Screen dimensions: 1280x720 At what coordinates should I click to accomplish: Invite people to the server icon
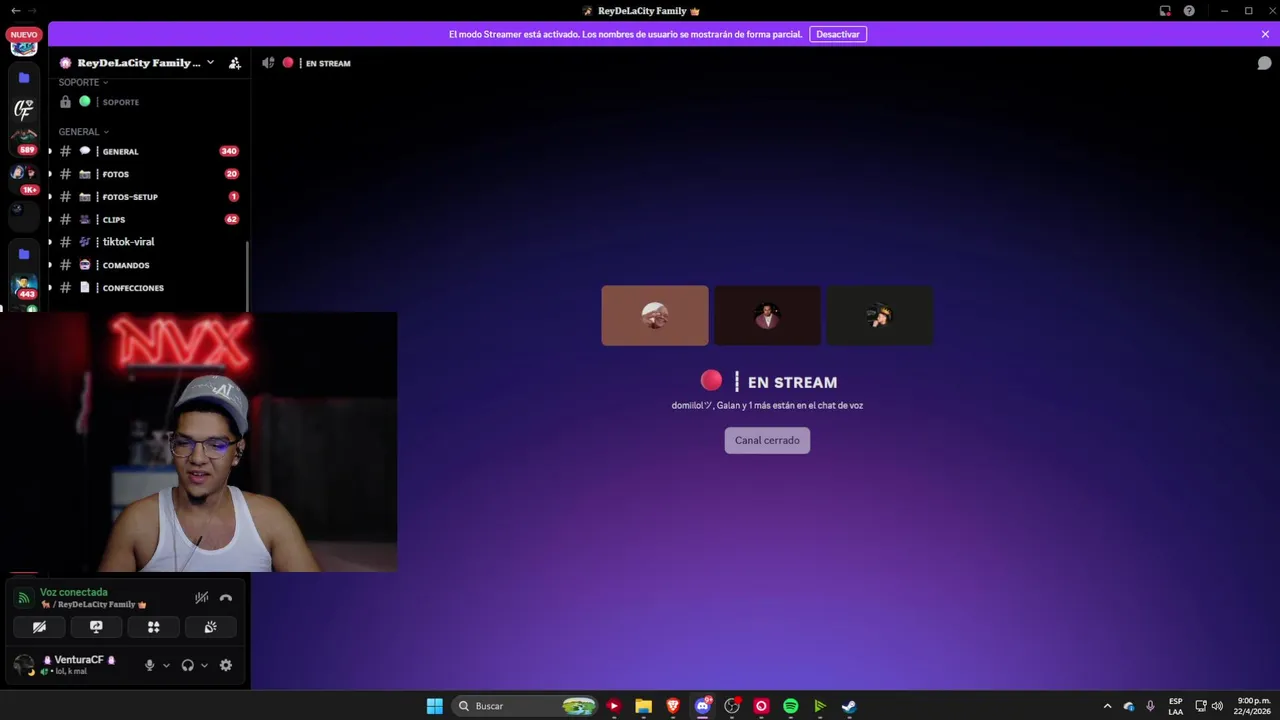235,63
